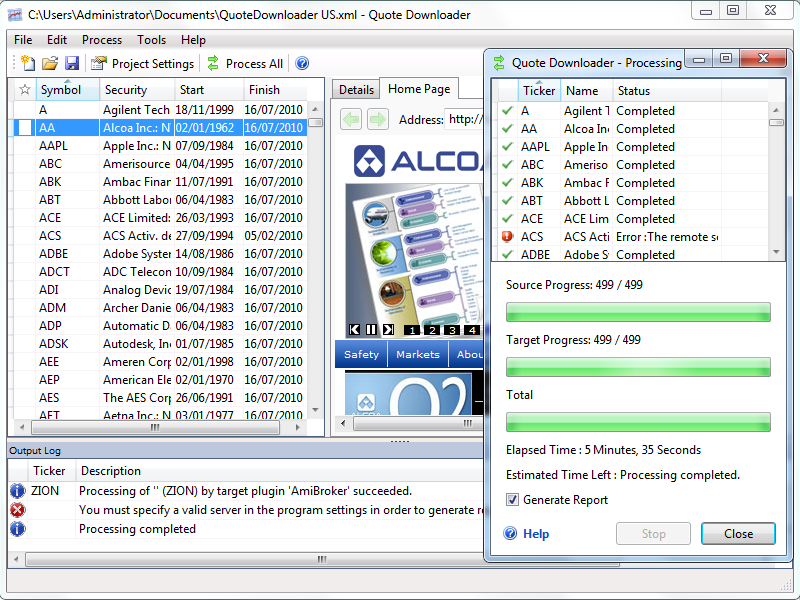Click the Open folder toolbar icon
Screen dimensions: 800x600
(49, 63)
